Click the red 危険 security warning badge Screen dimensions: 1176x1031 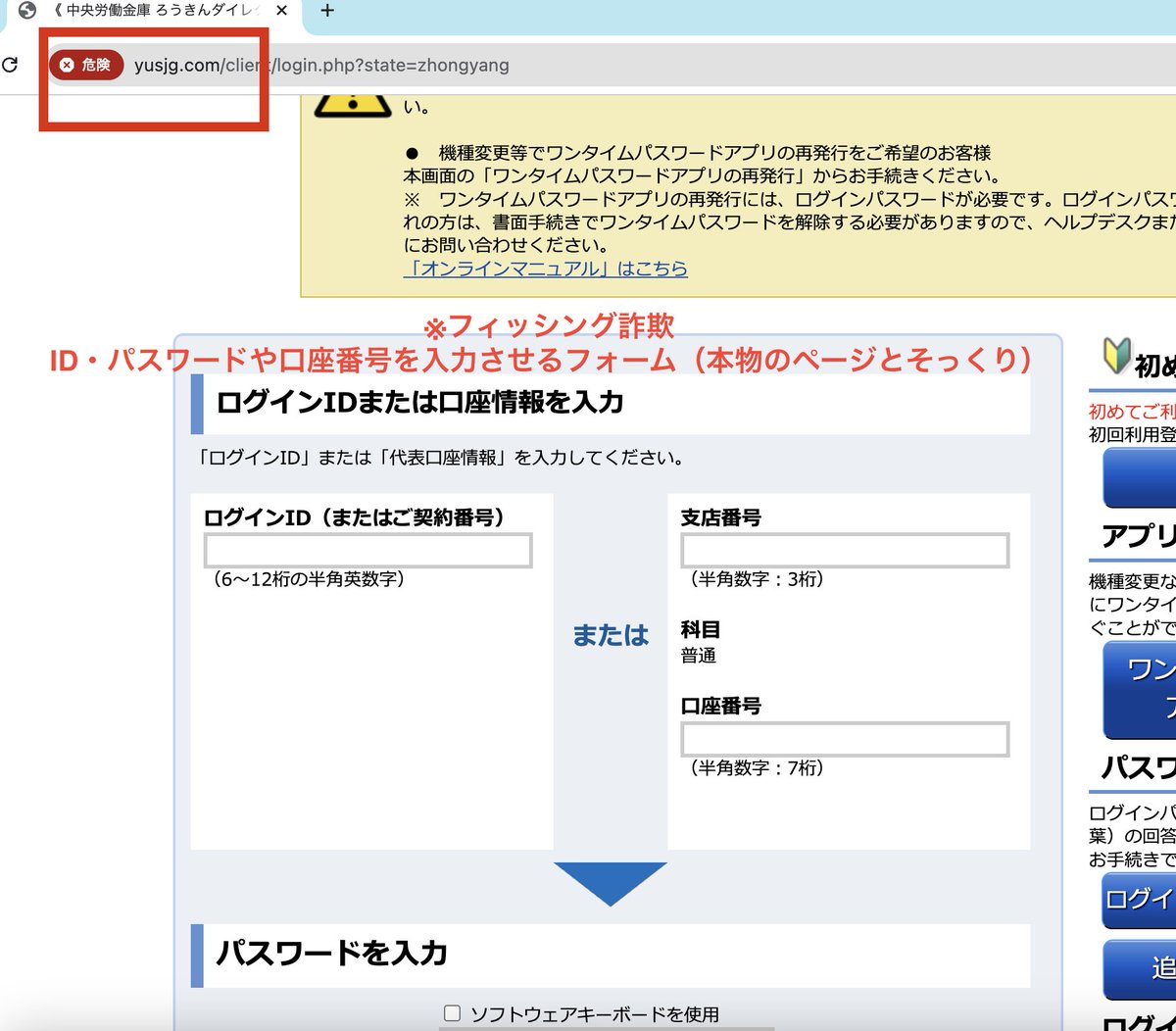tap(86, 65)
